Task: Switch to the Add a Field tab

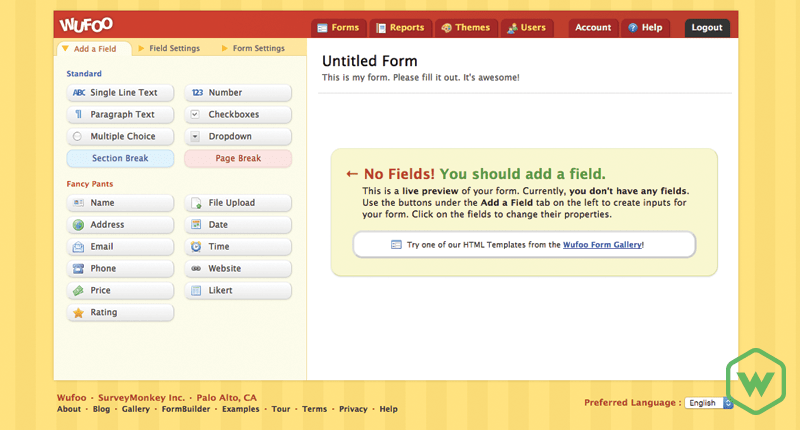Action: [94, 49]
